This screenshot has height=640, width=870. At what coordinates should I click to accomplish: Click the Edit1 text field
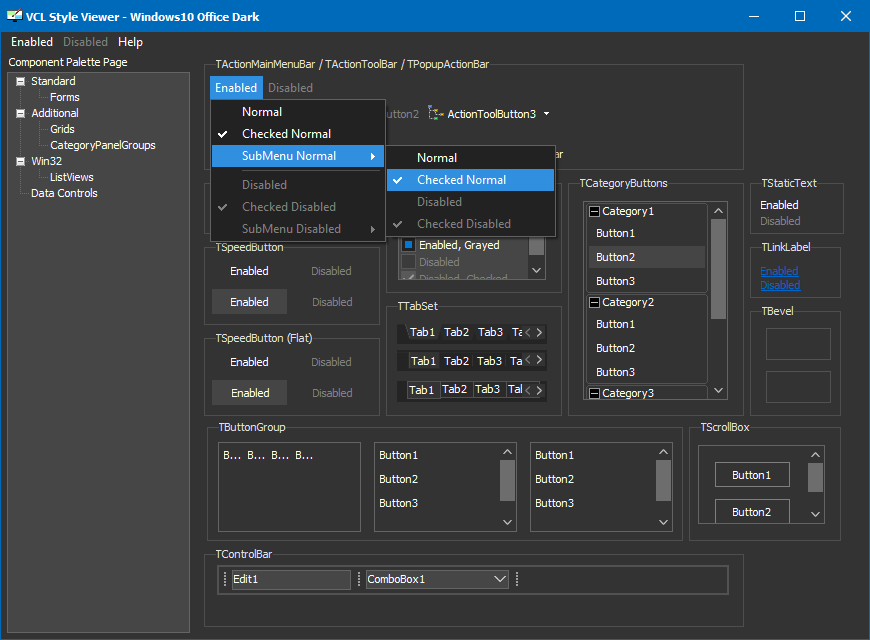click(x=291, y=579)
